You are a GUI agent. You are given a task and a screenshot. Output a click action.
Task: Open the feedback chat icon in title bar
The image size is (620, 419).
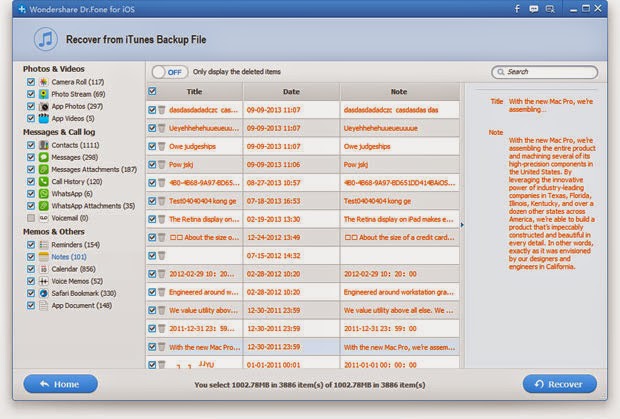534,9
